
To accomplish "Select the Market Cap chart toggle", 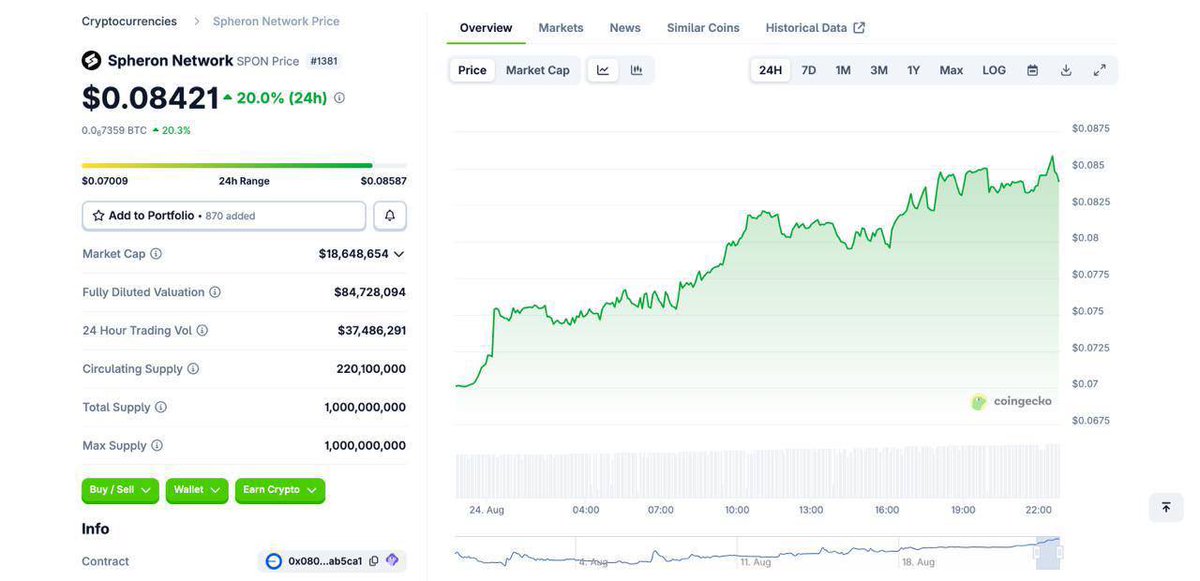I will click(538, 70).
